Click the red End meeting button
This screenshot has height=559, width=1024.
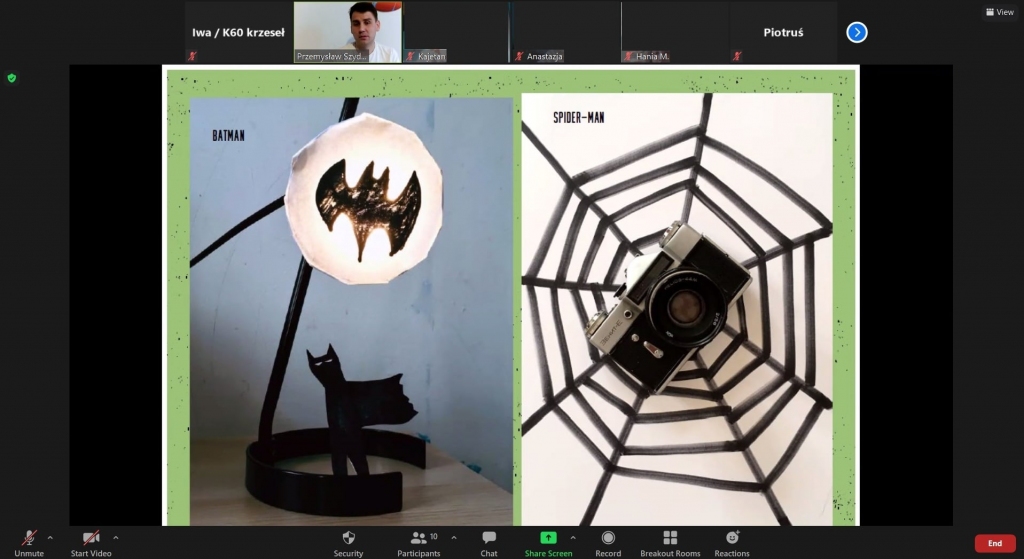pyautogui.click(x=995, y=543)
